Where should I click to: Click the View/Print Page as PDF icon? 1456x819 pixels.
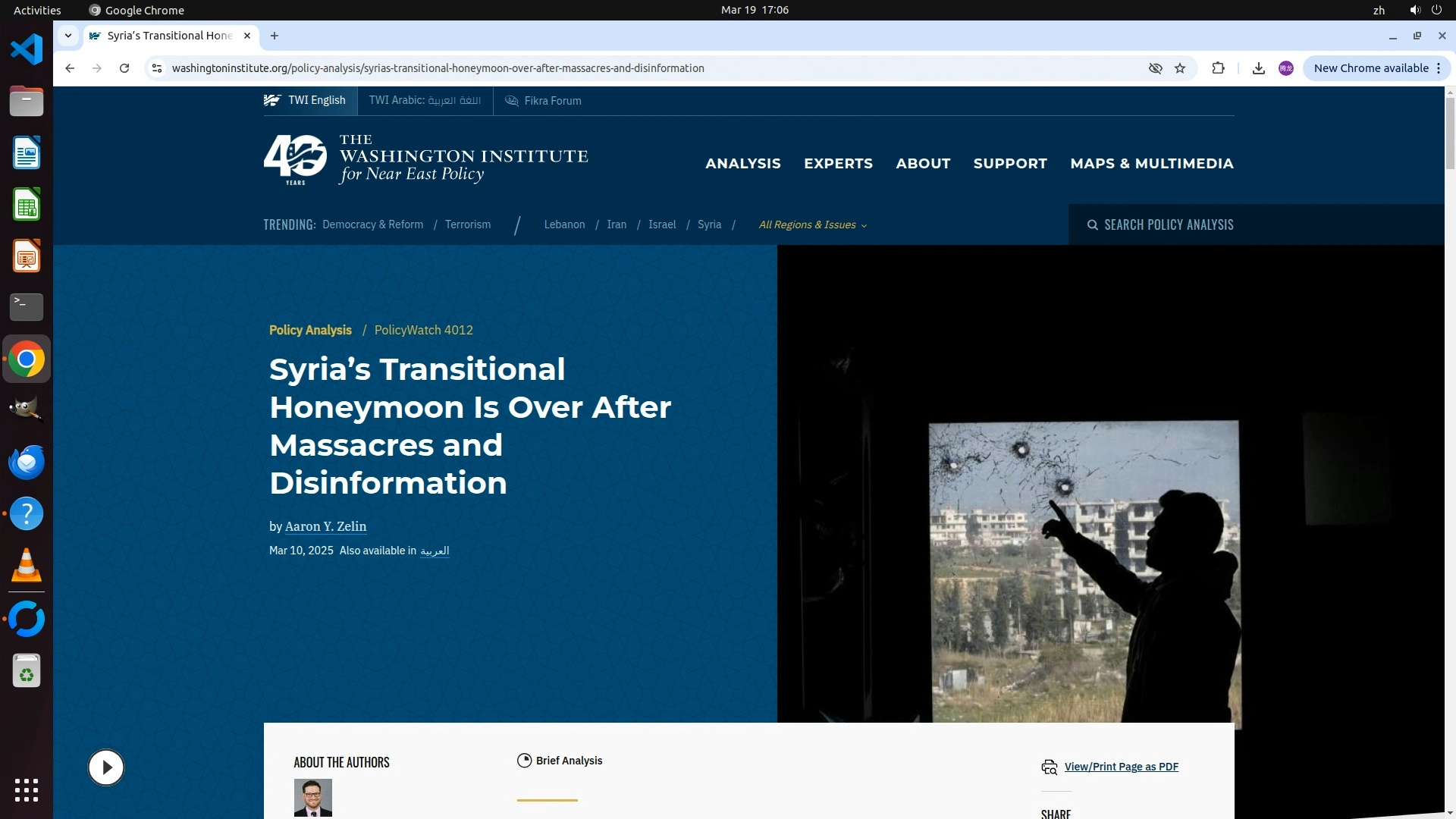pos(1049,767)
